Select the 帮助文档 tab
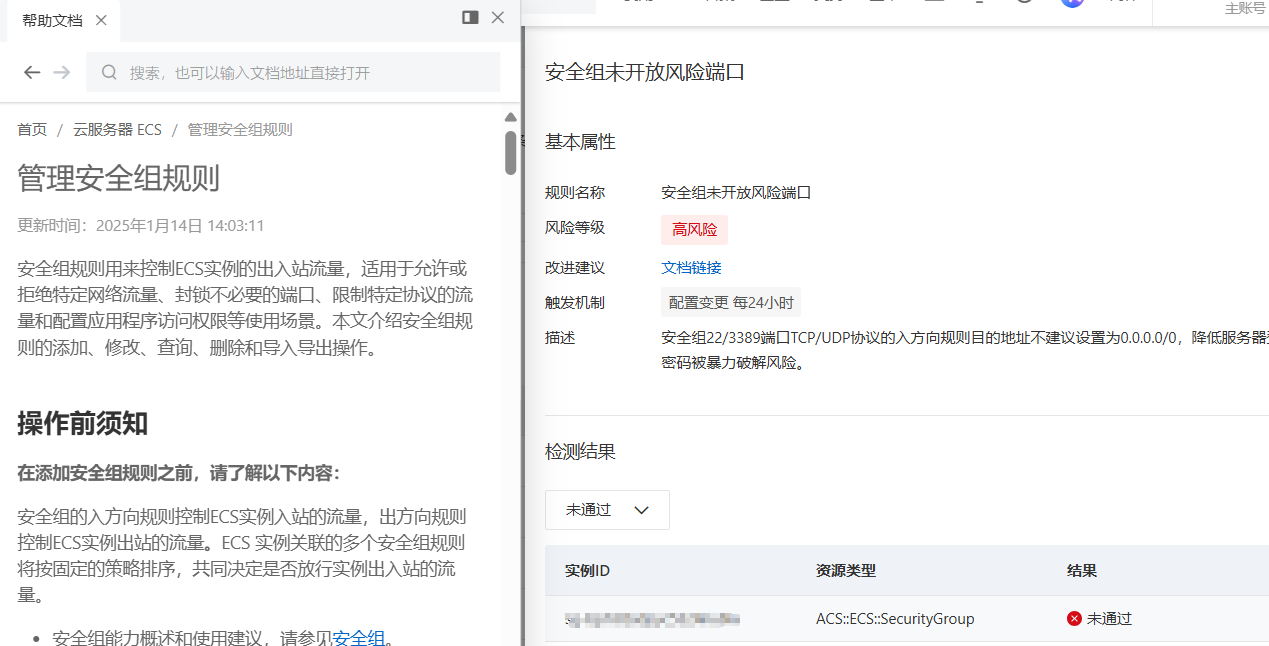 (52, 20)
